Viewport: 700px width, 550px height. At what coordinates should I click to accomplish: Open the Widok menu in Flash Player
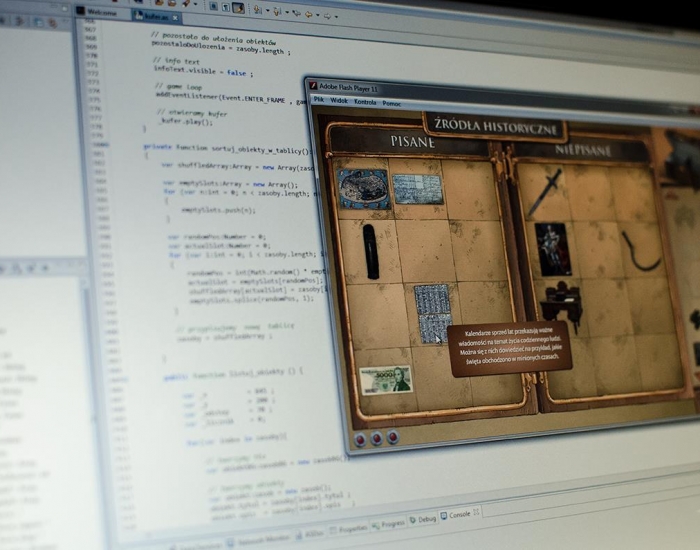tap(339, 101)
